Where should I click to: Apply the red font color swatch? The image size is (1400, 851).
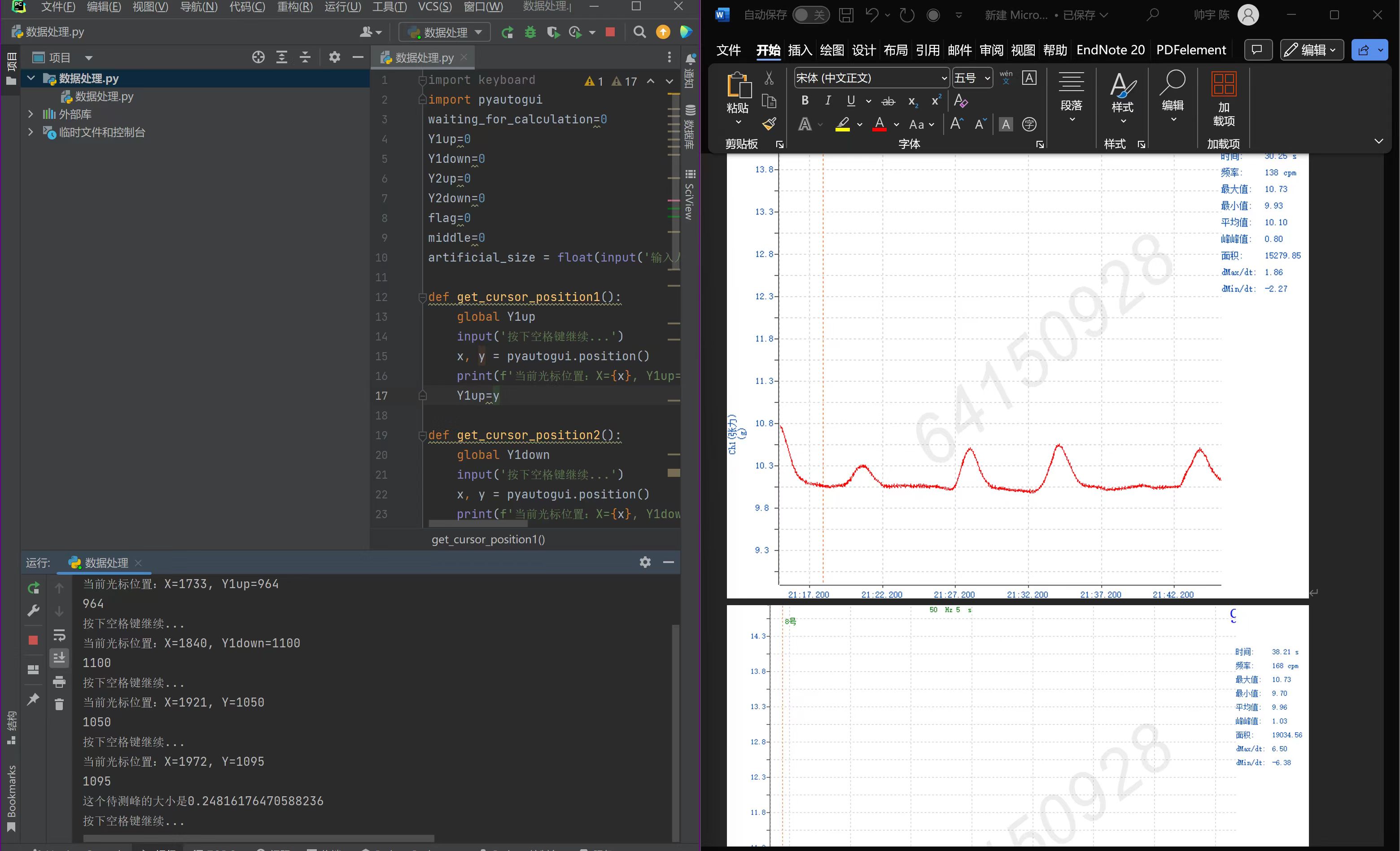(879, 124)
